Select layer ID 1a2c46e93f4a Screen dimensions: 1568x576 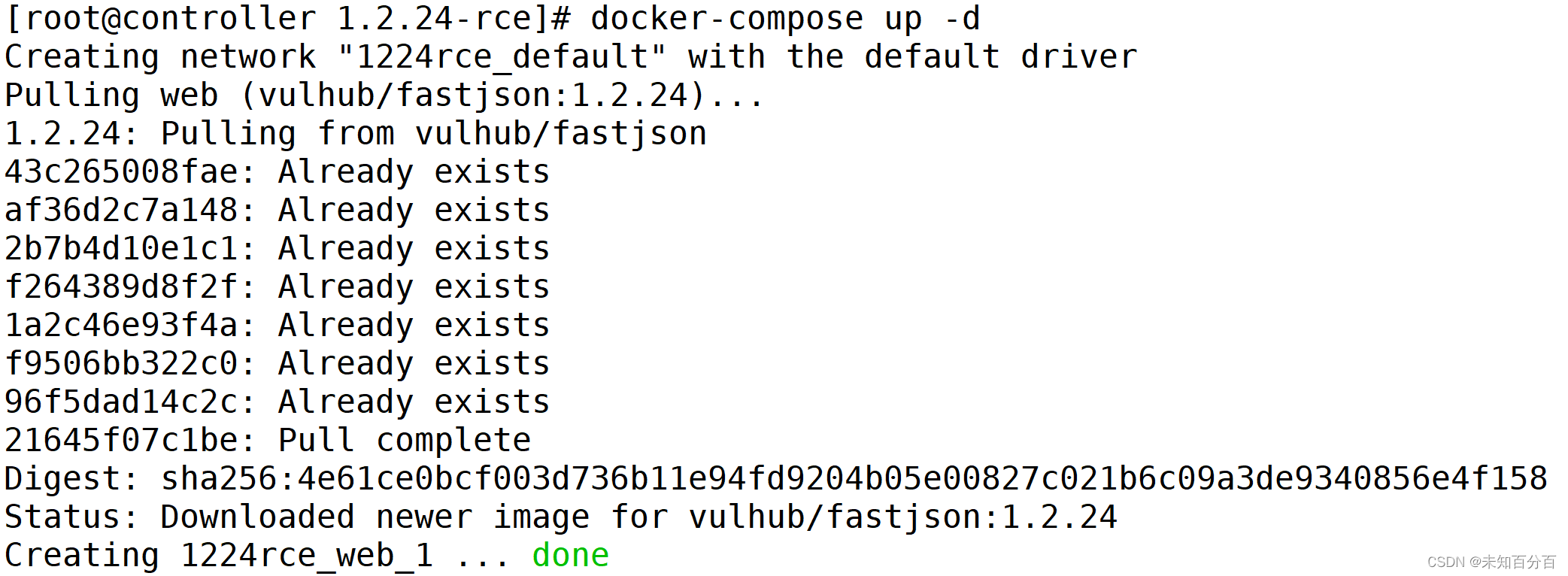tap(122, 326)
